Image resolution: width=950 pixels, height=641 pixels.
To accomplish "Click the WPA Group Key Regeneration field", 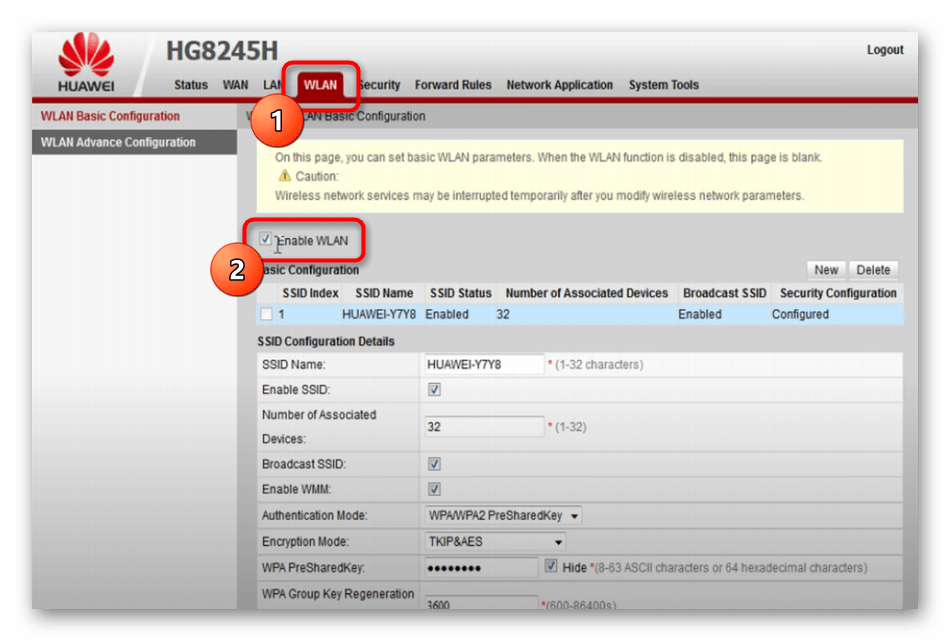I will tap(480, 603).
